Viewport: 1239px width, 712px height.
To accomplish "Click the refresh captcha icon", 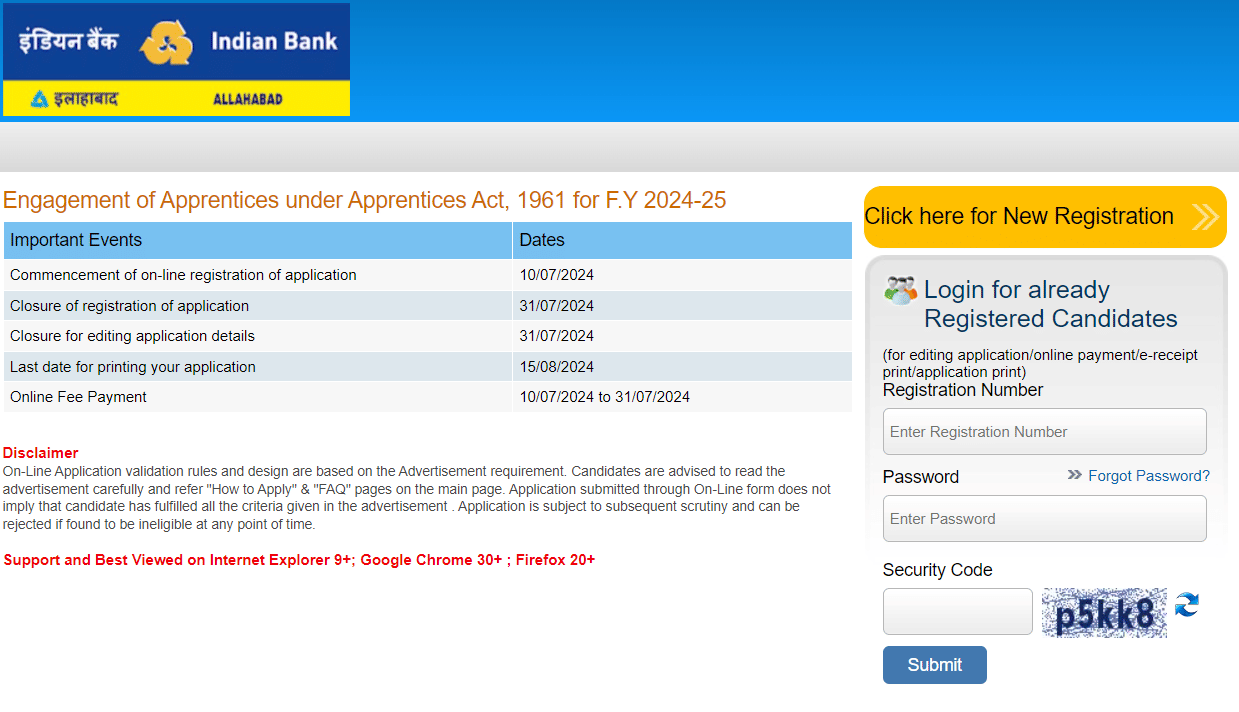I will pos(1186,604).
